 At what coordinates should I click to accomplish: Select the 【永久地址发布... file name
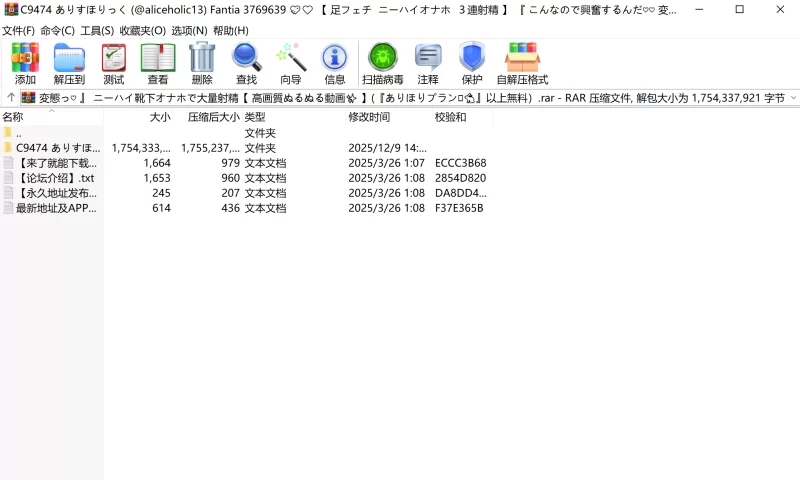coord(57,193)
